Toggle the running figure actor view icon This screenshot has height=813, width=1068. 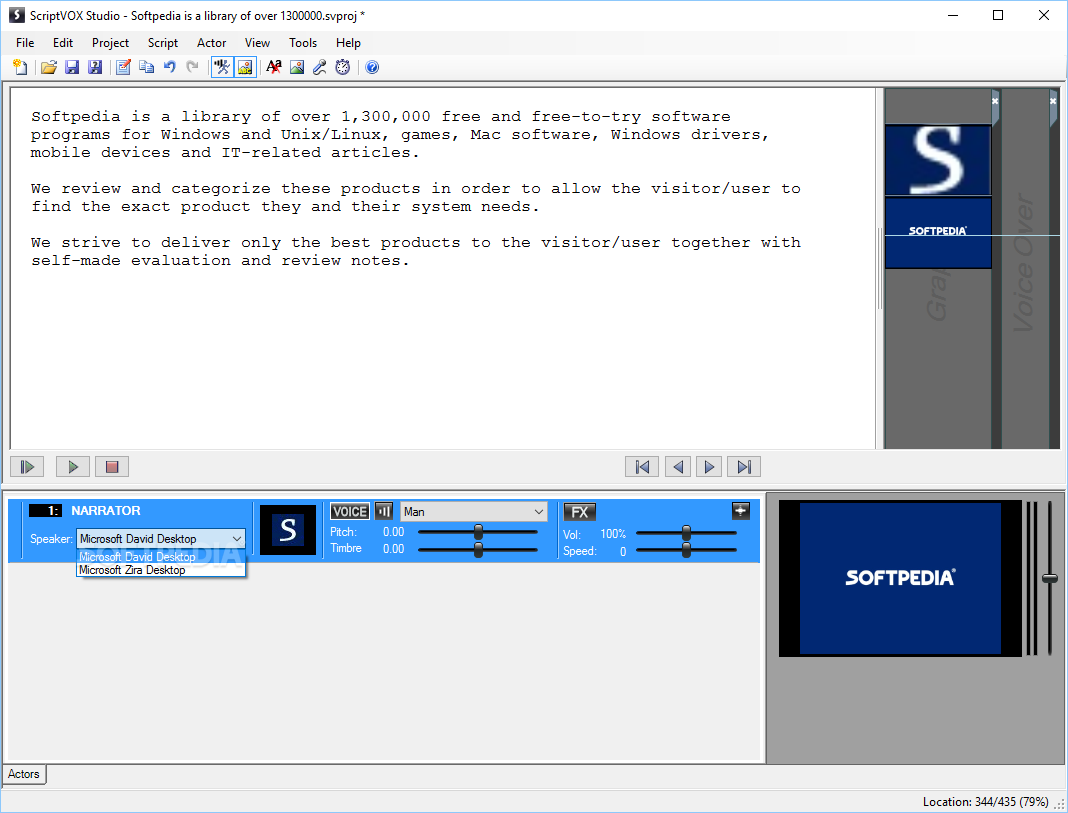(x=222, y=67)
